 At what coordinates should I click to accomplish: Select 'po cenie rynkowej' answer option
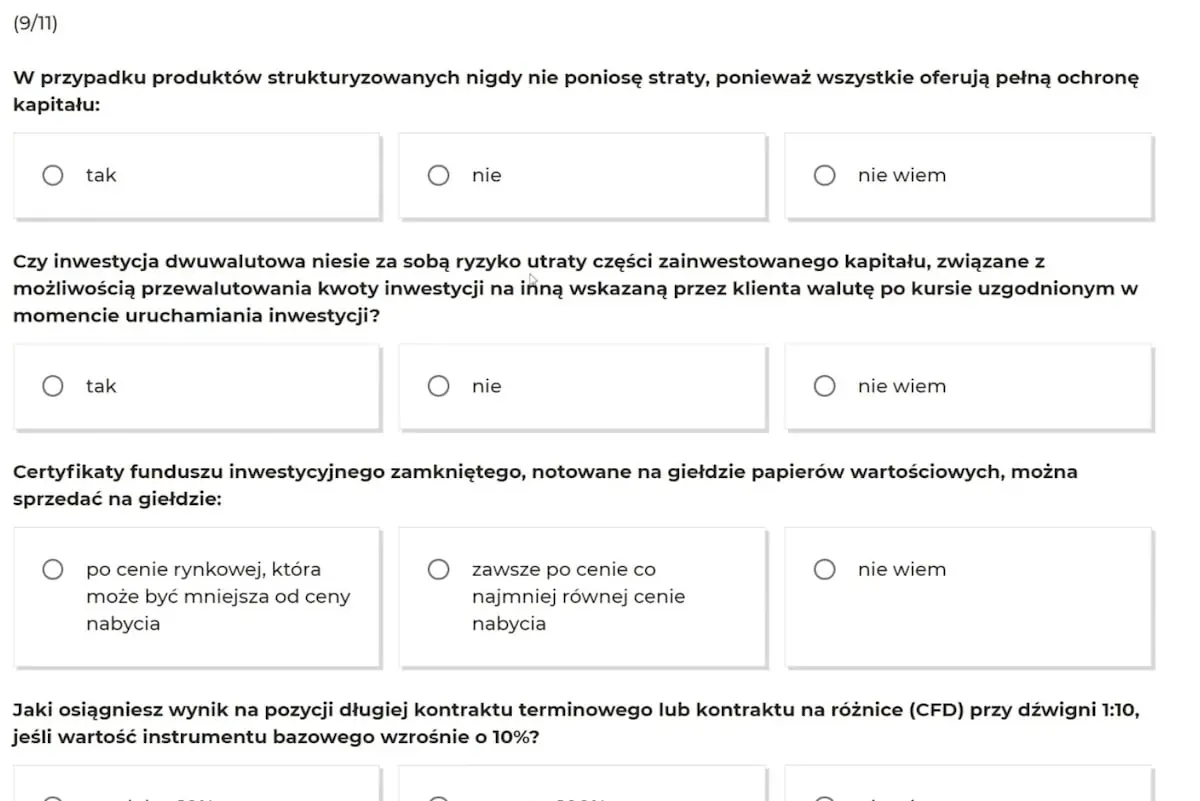pyautogui.click(x=53, y=569)
